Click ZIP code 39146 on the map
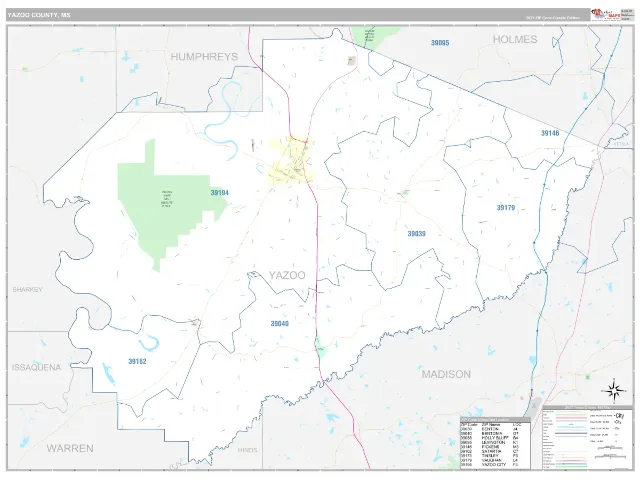Image resolution: width=640 pixels, height=480 pixels. tap(550, 133)
